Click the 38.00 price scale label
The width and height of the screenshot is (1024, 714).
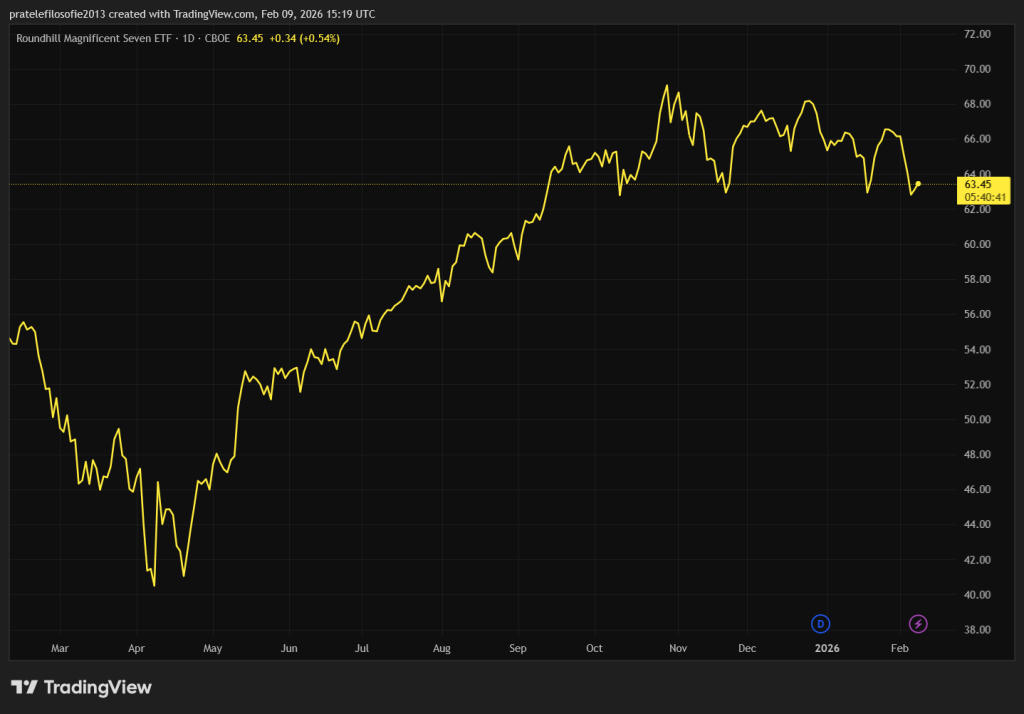(976, 630)
